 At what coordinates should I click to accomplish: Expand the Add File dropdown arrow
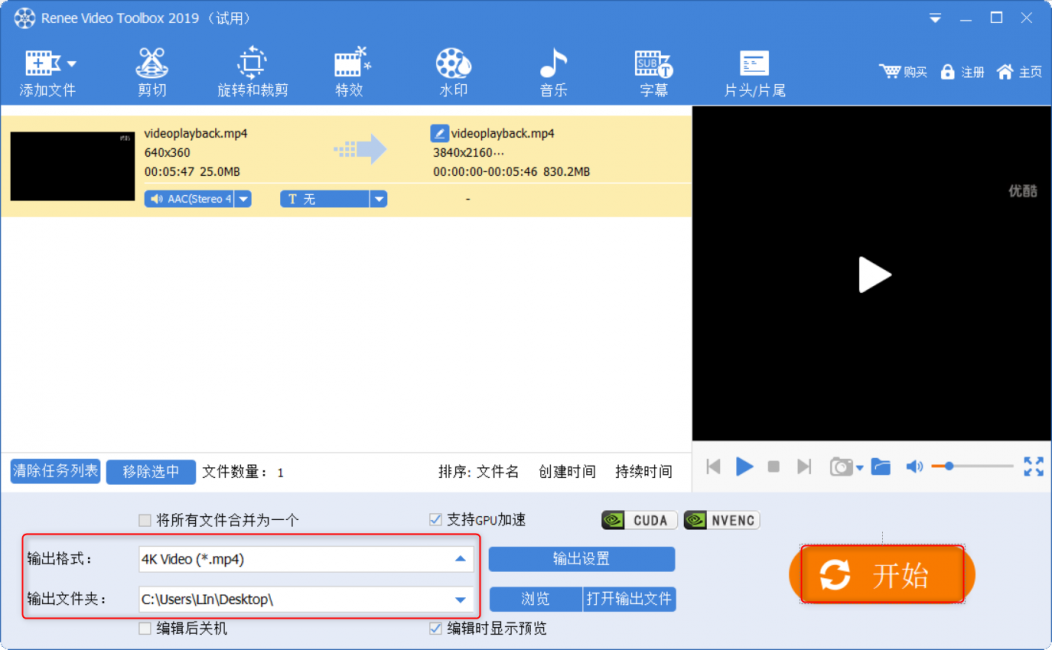click(x=72, y=64)
